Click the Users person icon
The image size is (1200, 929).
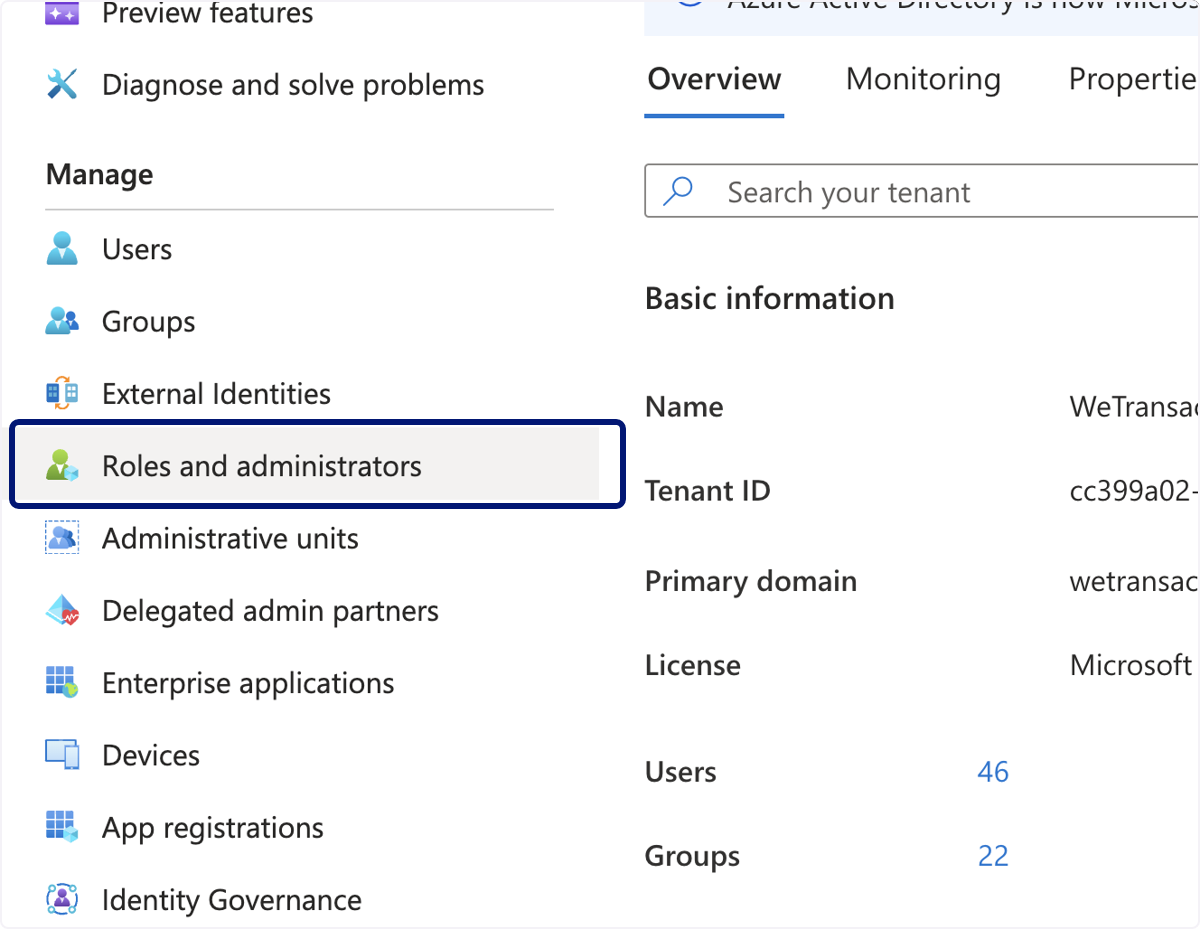pyautogui.click(x=62, y=249)
